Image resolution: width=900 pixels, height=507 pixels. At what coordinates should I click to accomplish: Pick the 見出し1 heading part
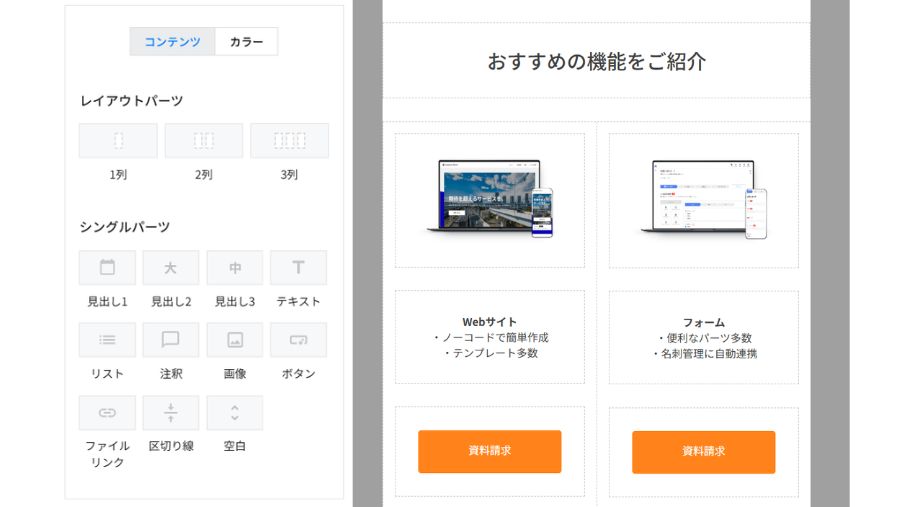pyautogui.click(x=107, y=268)
